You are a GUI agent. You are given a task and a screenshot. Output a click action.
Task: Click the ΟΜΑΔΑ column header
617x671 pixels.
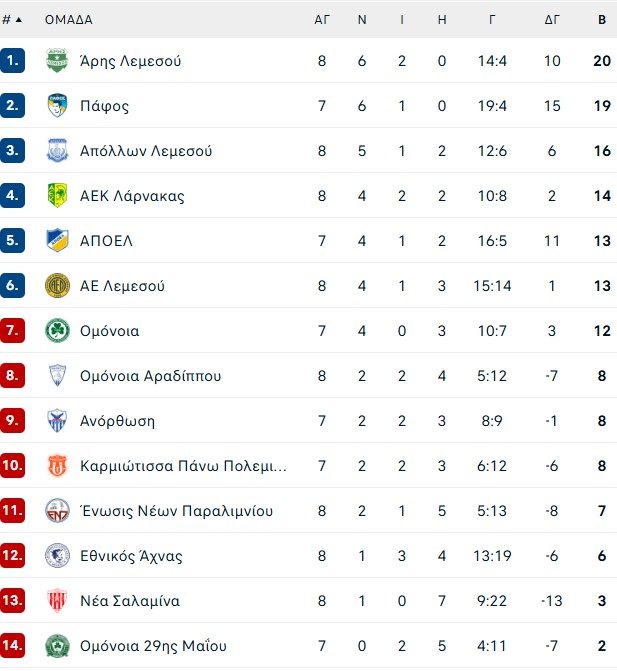[x=68, y=20]
